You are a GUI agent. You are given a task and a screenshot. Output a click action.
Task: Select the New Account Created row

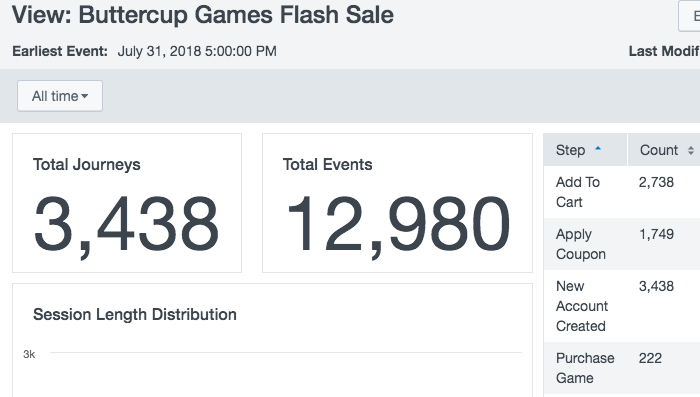[622, 306]
